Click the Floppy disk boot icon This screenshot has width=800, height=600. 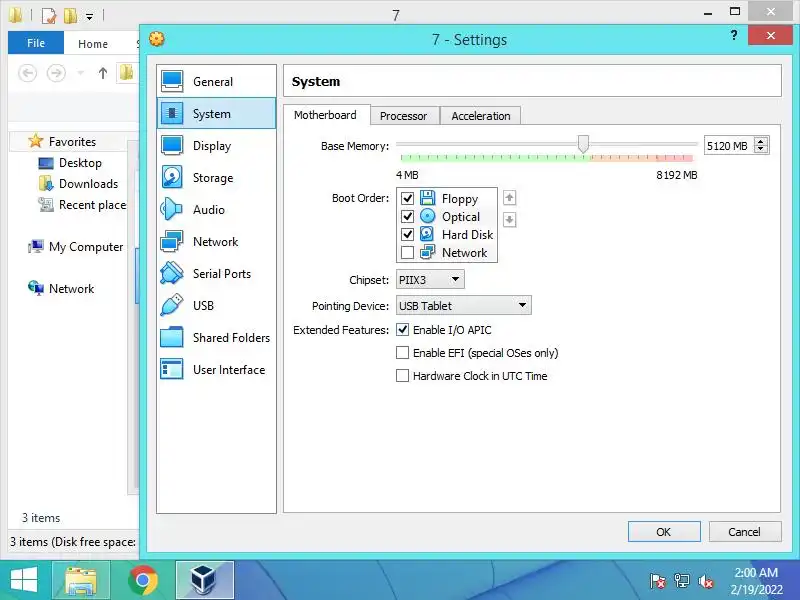tap(428, 198)
